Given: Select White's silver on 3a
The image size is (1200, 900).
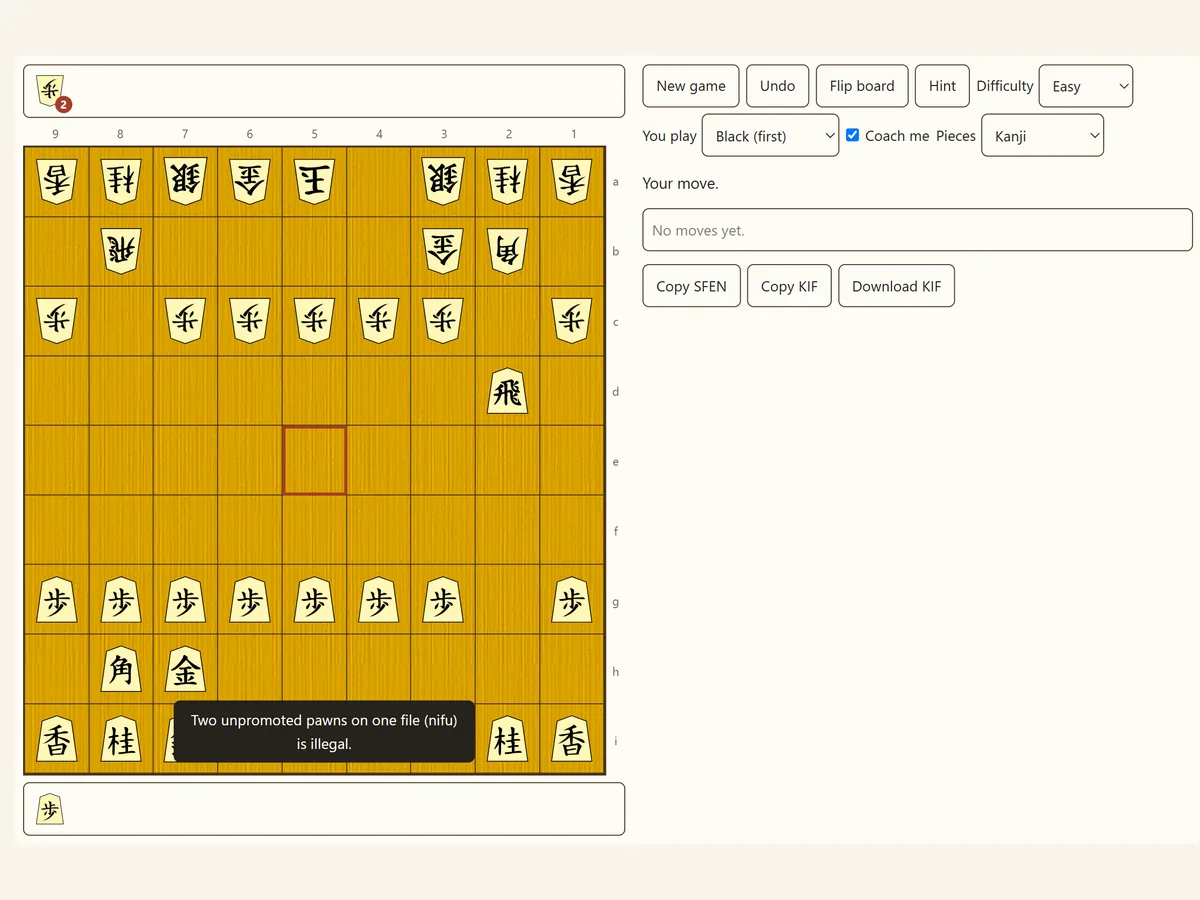Looking at the screenshot, I should point(443,181).
